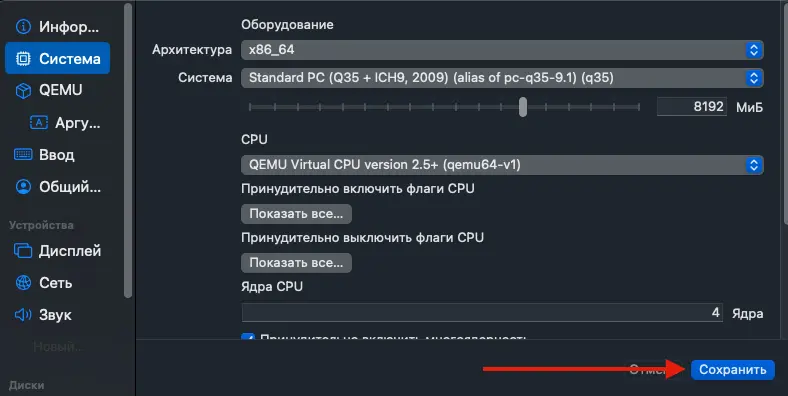788x396 pixels.
Task: Open the Общий... sharing person icon
Action: pos(23,186)
